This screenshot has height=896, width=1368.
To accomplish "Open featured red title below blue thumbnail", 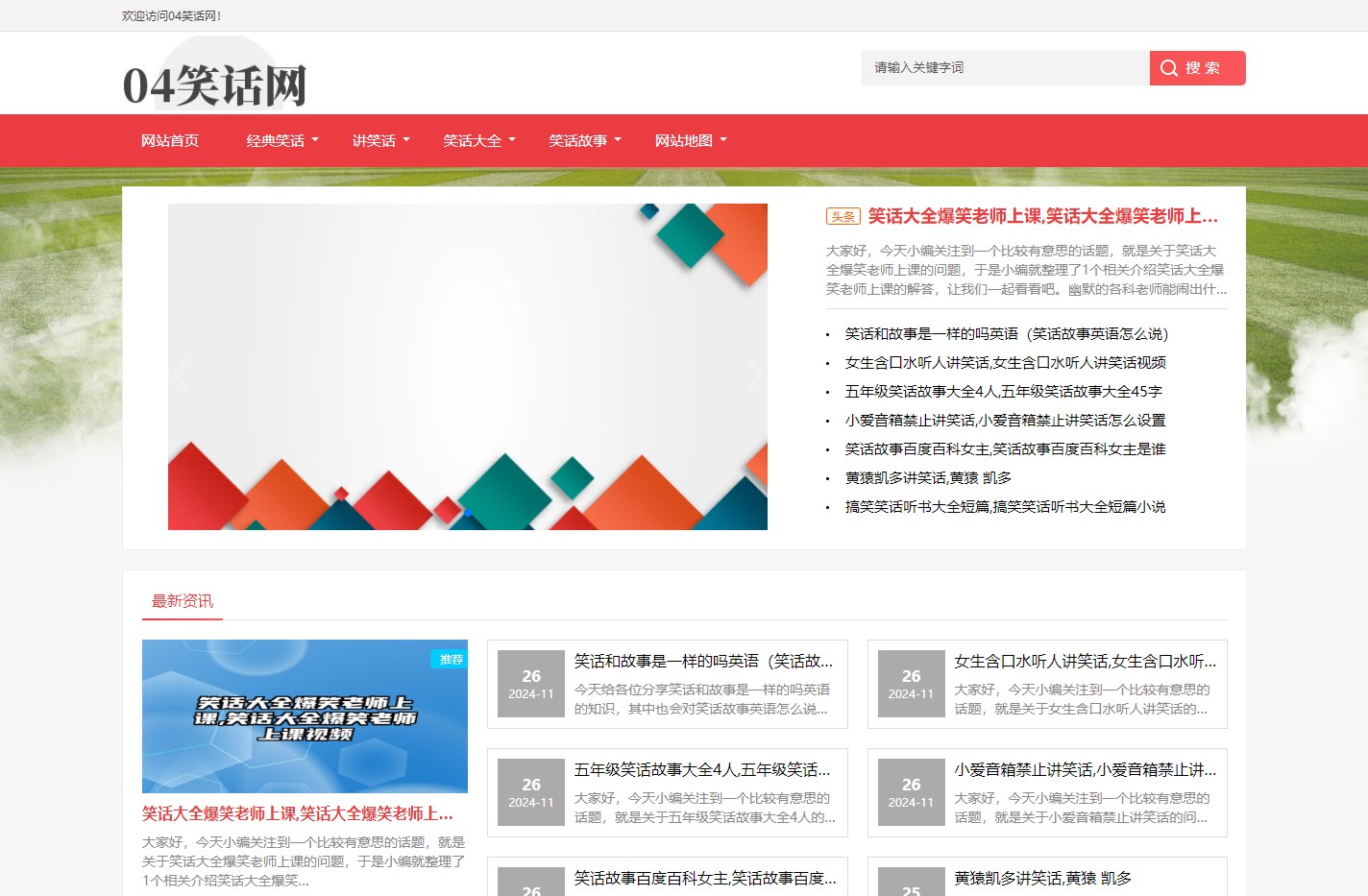I will (298, 813).
